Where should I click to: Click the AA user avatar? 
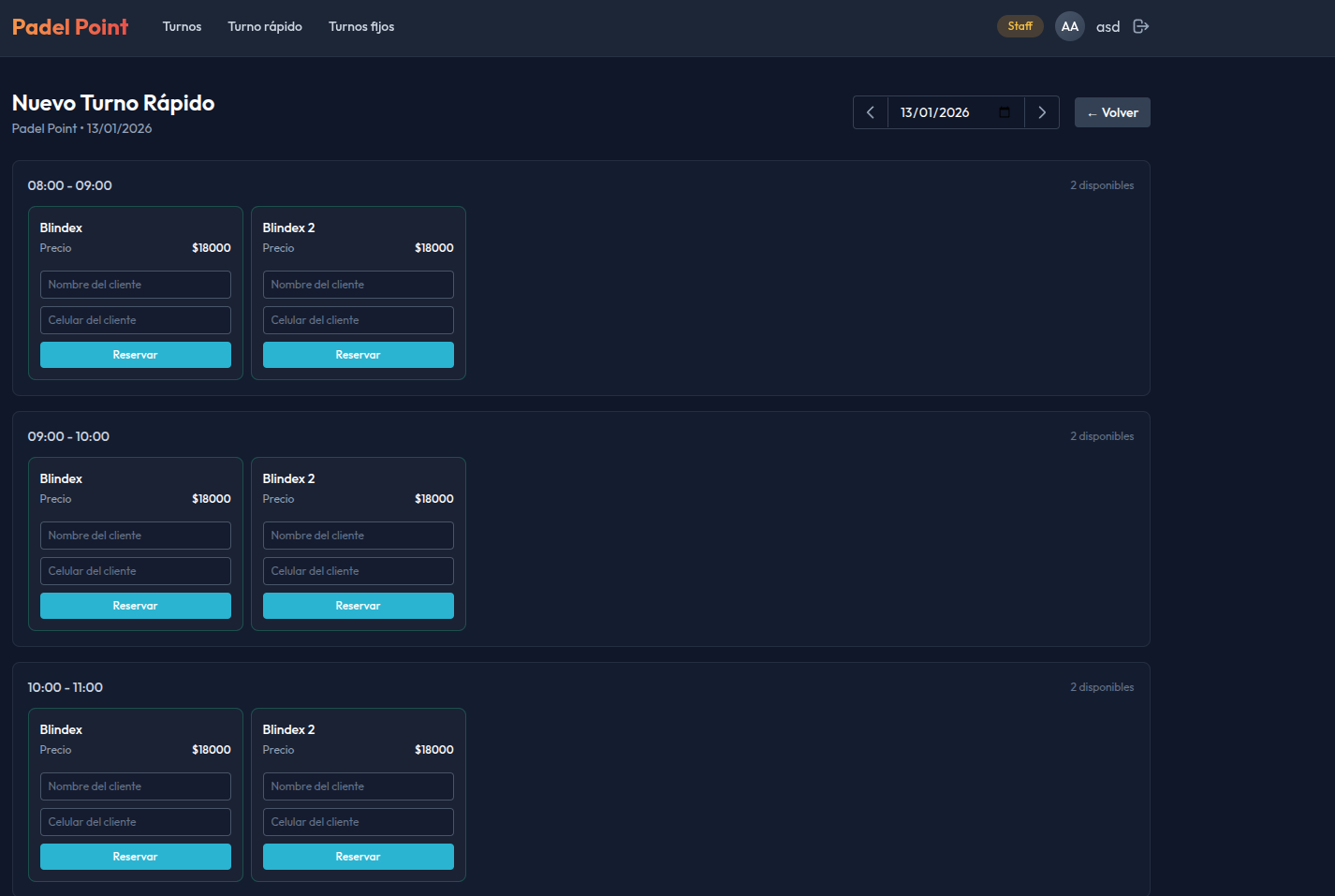1069,26
